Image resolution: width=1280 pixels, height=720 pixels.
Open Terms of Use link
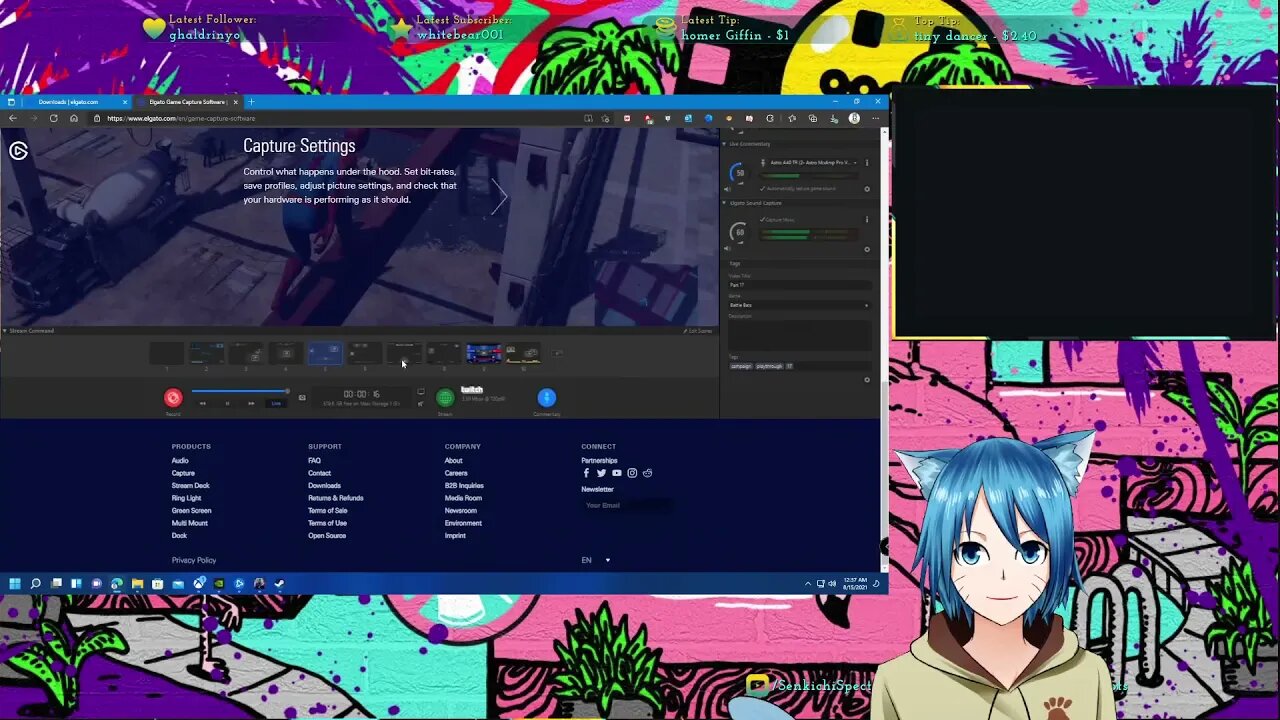click(x=327, y=523)
